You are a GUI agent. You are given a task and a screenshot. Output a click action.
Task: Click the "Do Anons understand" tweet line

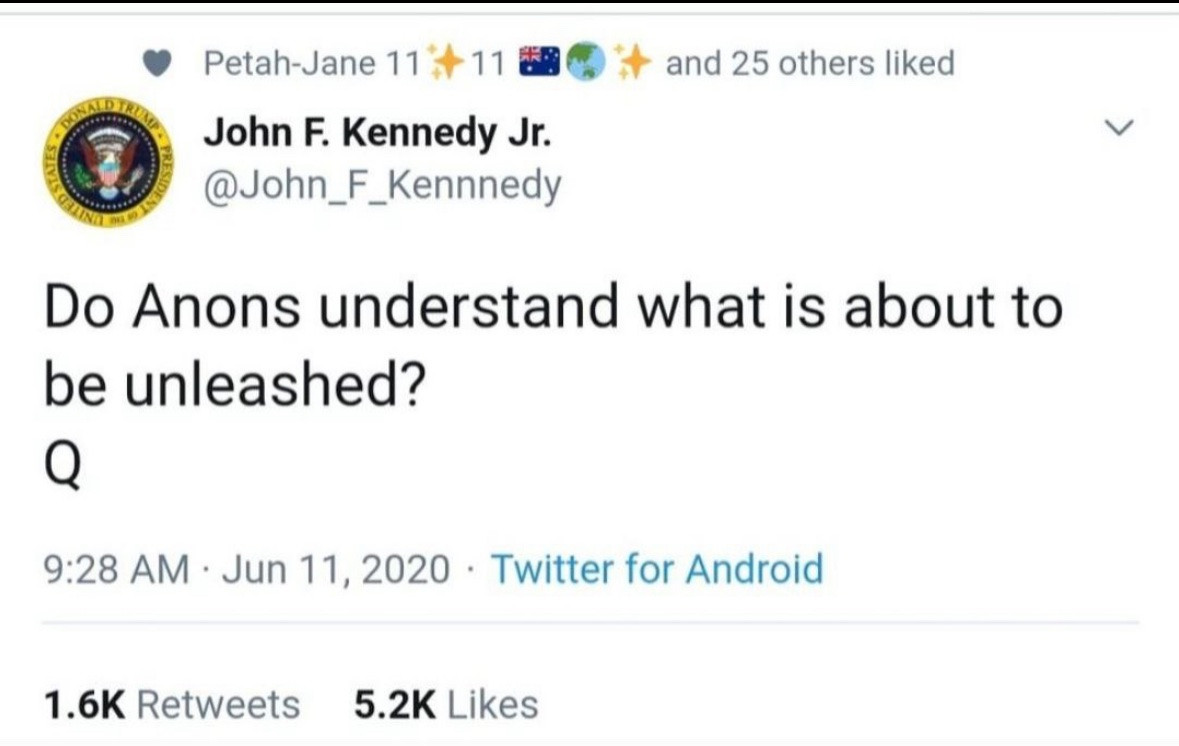(x=552, y=307)
